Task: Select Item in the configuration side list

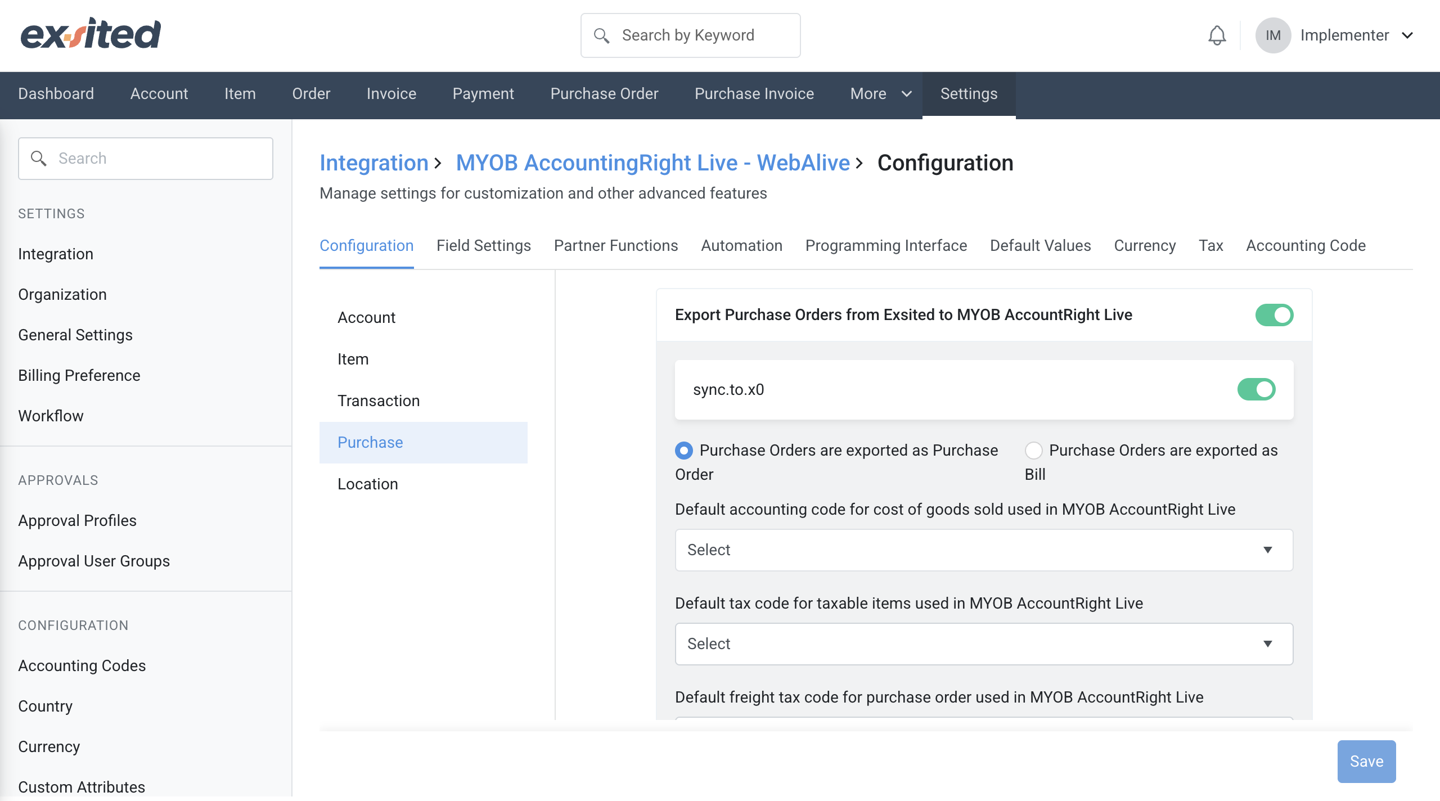Action: (423, 359)
